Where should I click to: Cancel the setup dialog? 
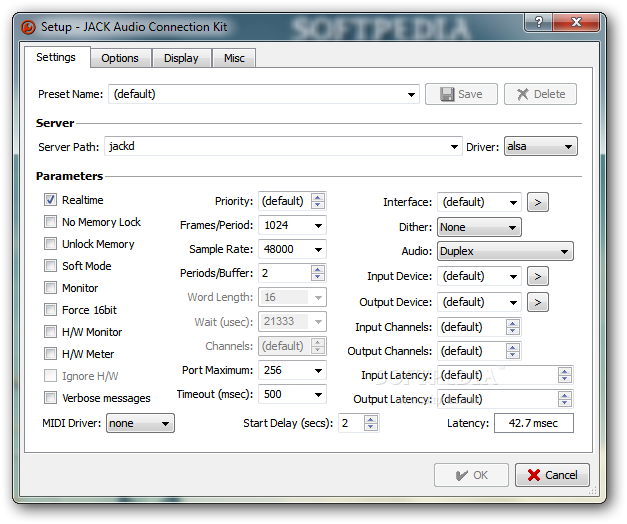coord(552,475)
